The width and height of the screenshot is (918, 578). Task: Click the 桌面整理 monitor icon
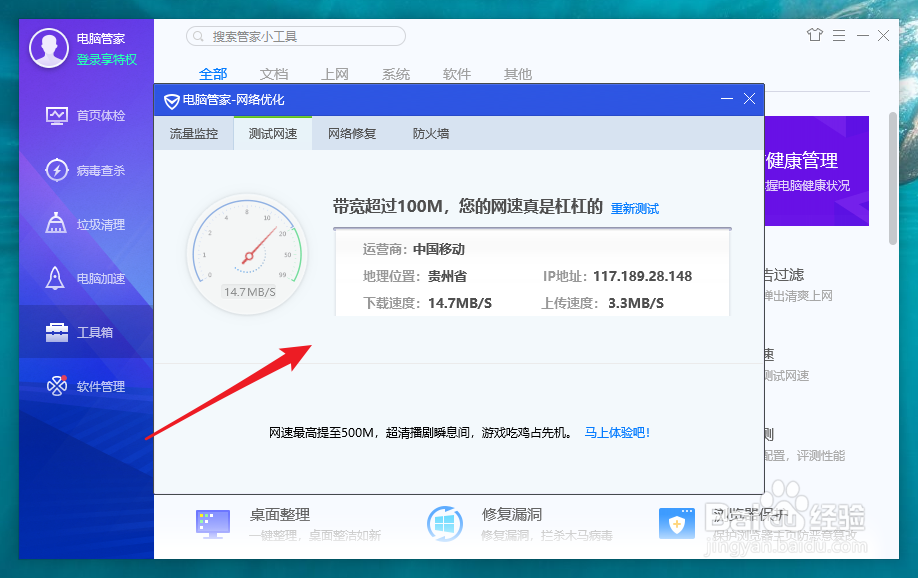(213, 524)
